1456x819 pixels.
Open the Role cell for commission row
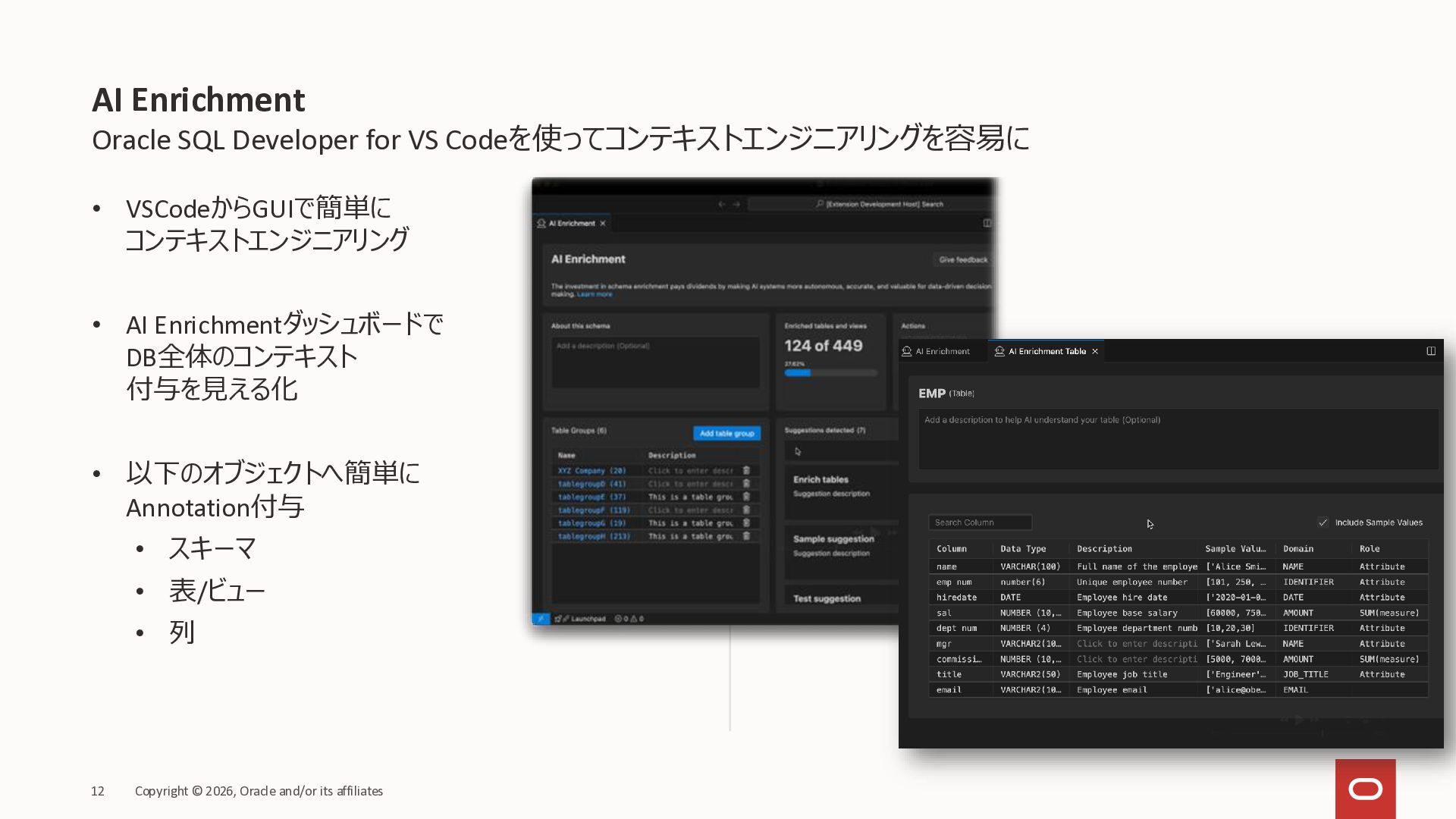(1389, 659)
